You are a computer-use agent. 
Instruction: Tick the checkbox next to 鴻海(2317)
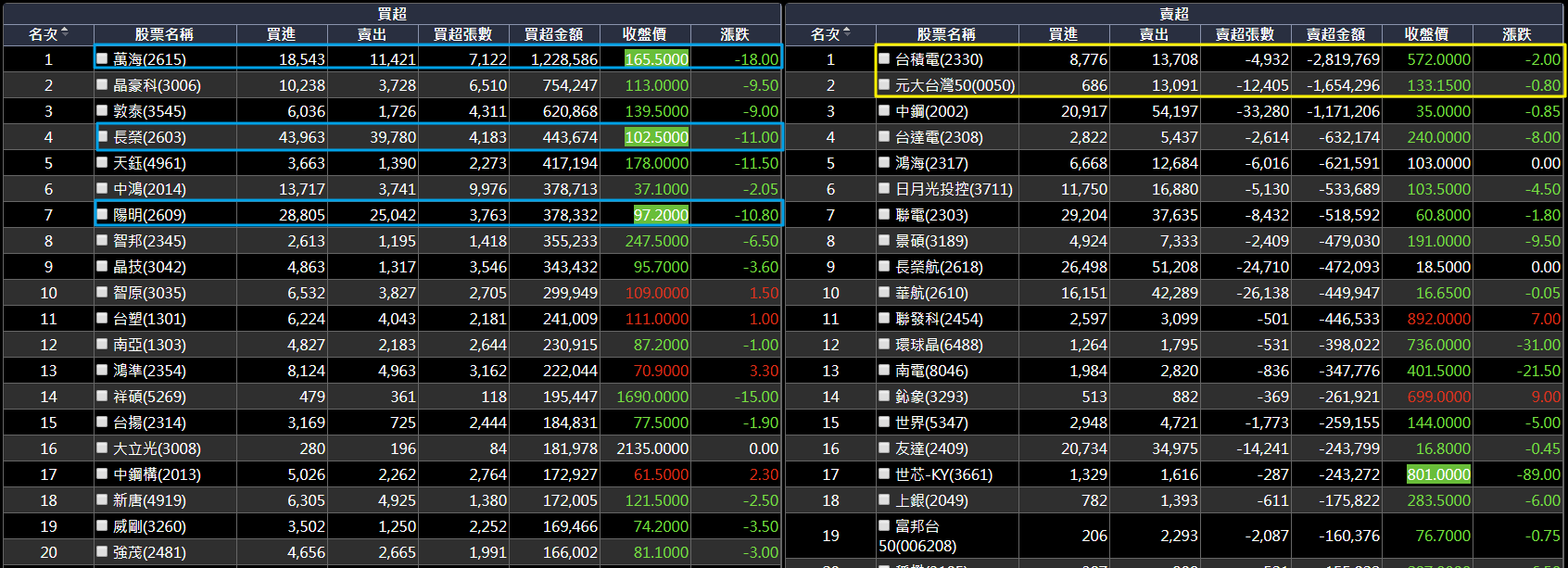click(885, 162)
